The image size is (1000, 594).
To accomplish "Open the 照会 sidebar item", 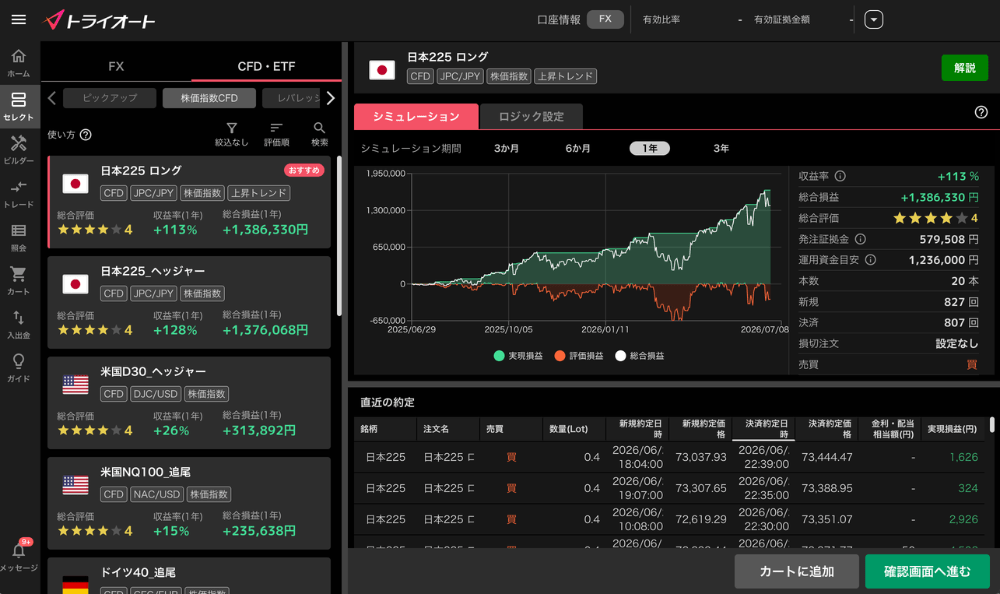I will [x=18, y=237].
